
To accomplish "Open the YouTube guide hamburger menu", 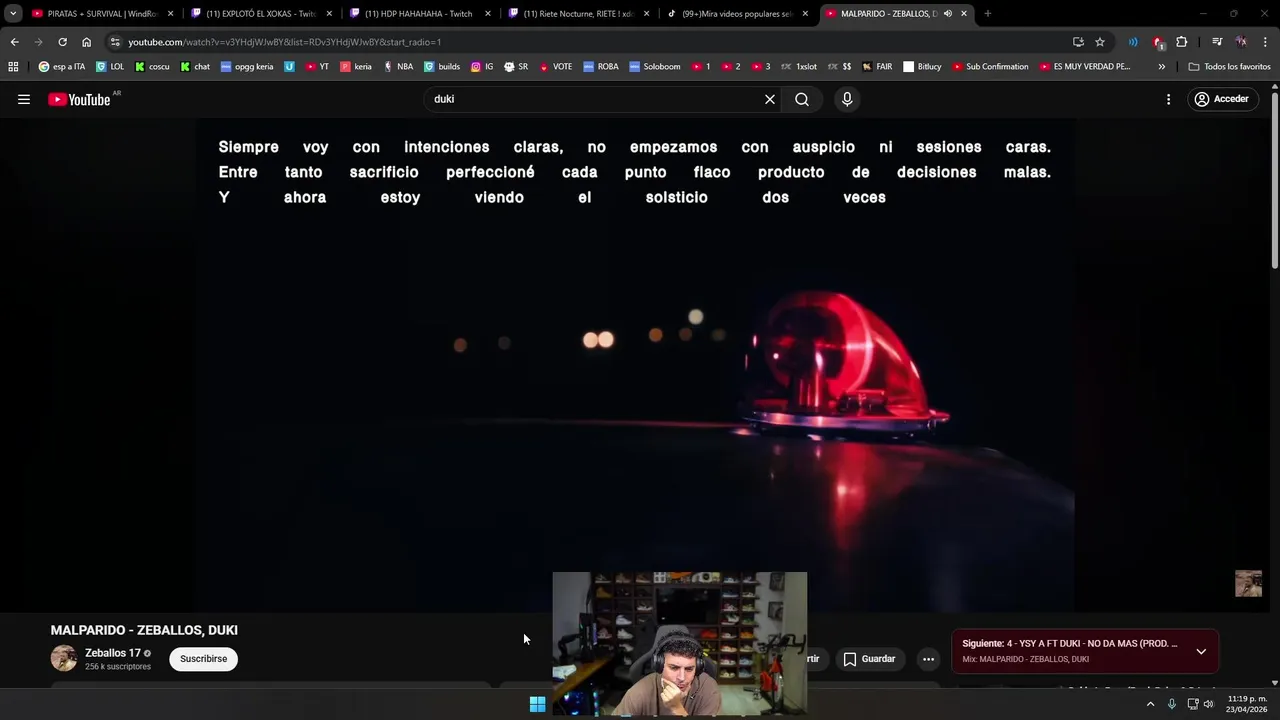I will point(24,99).
